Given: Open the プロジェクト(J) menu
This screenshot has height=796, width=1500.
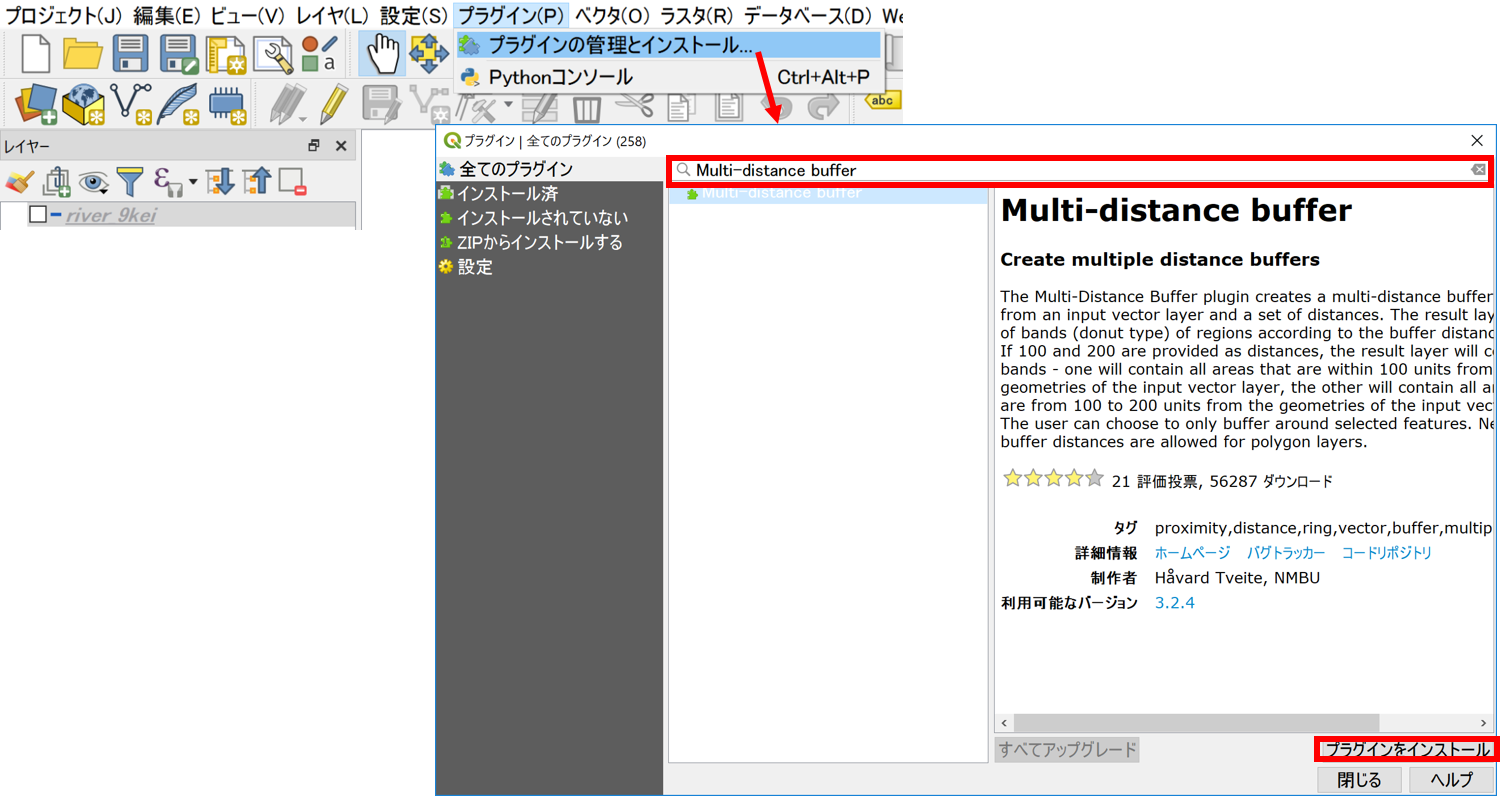Looking at the screenshot, I should [x=65, y=16].
